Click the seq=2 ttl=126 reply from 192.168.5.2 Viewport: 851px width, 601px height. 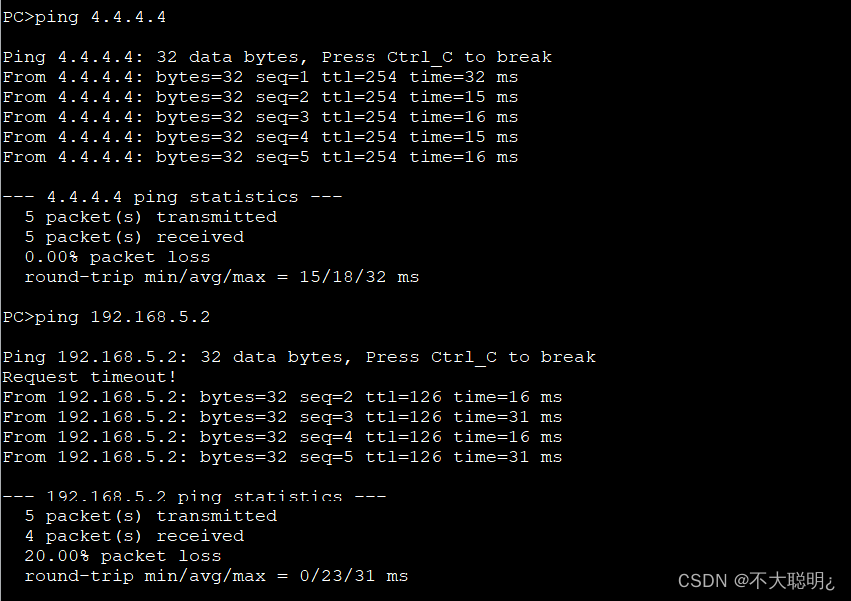[282, 397]
